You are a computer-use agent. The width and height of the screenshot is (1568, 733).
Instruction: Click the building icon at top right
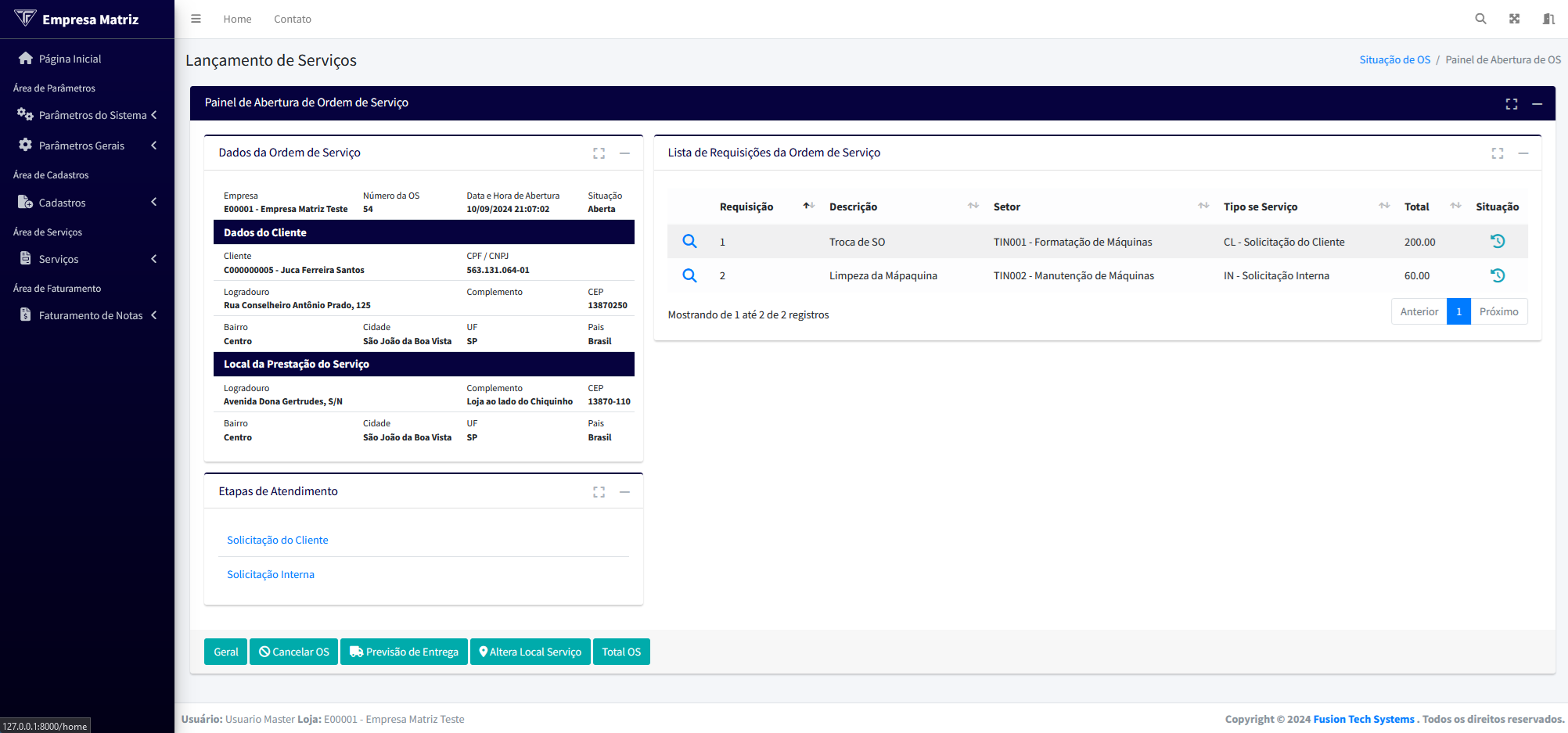tap(1548, 19)
